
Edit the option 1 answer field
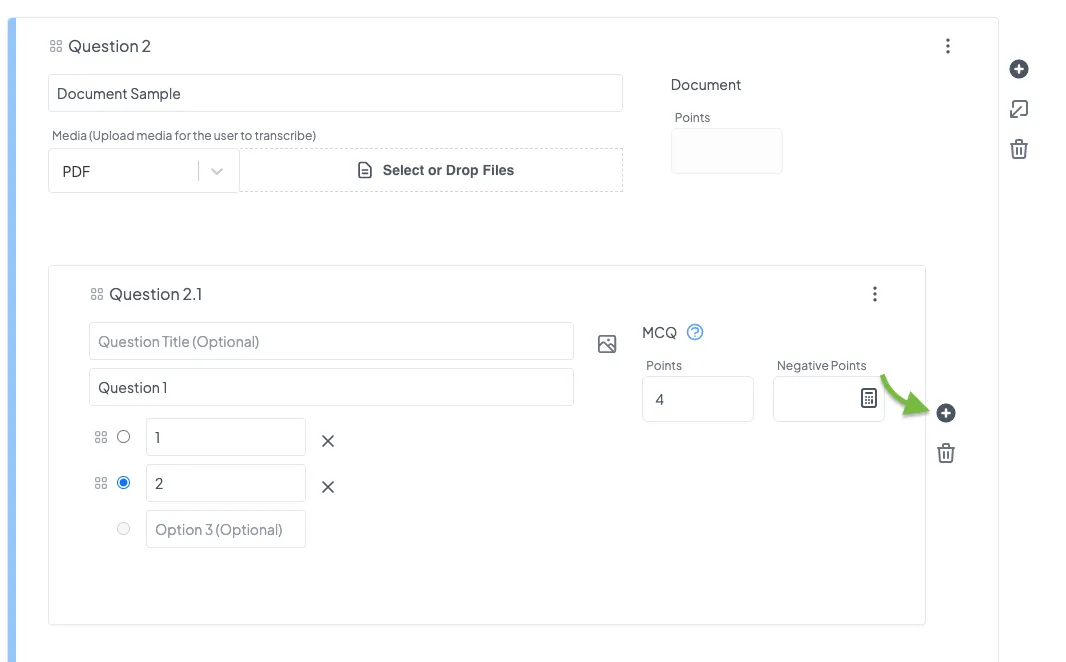226,437
